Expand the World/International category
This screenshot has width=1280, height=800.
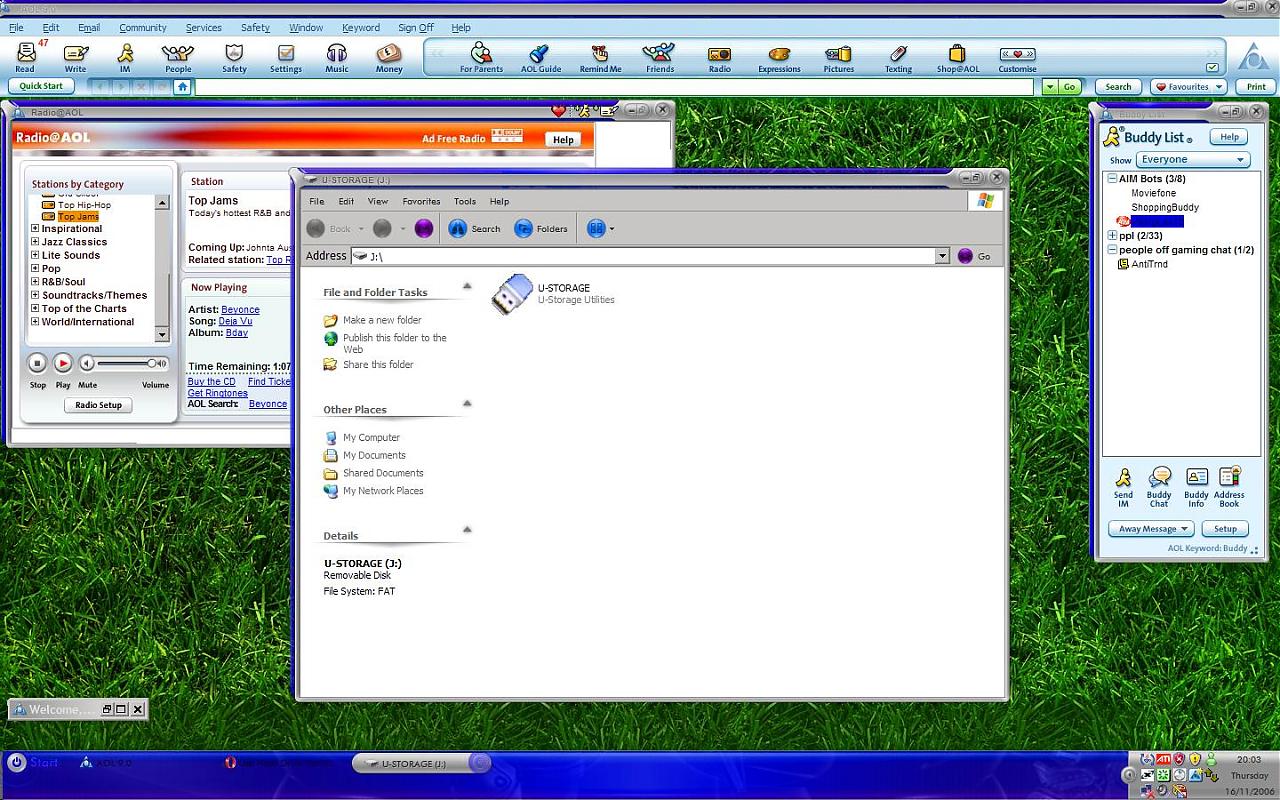click(x=35, y=322)
